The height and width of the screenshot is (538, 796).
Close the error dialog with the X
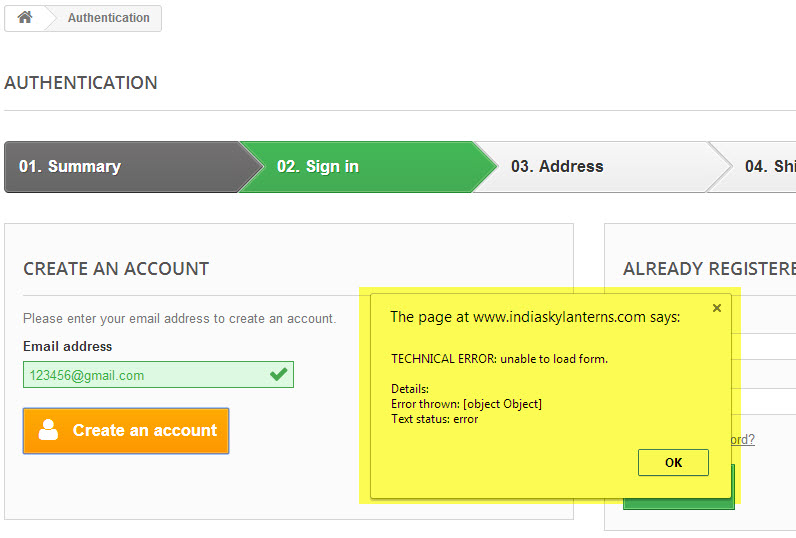717,308
